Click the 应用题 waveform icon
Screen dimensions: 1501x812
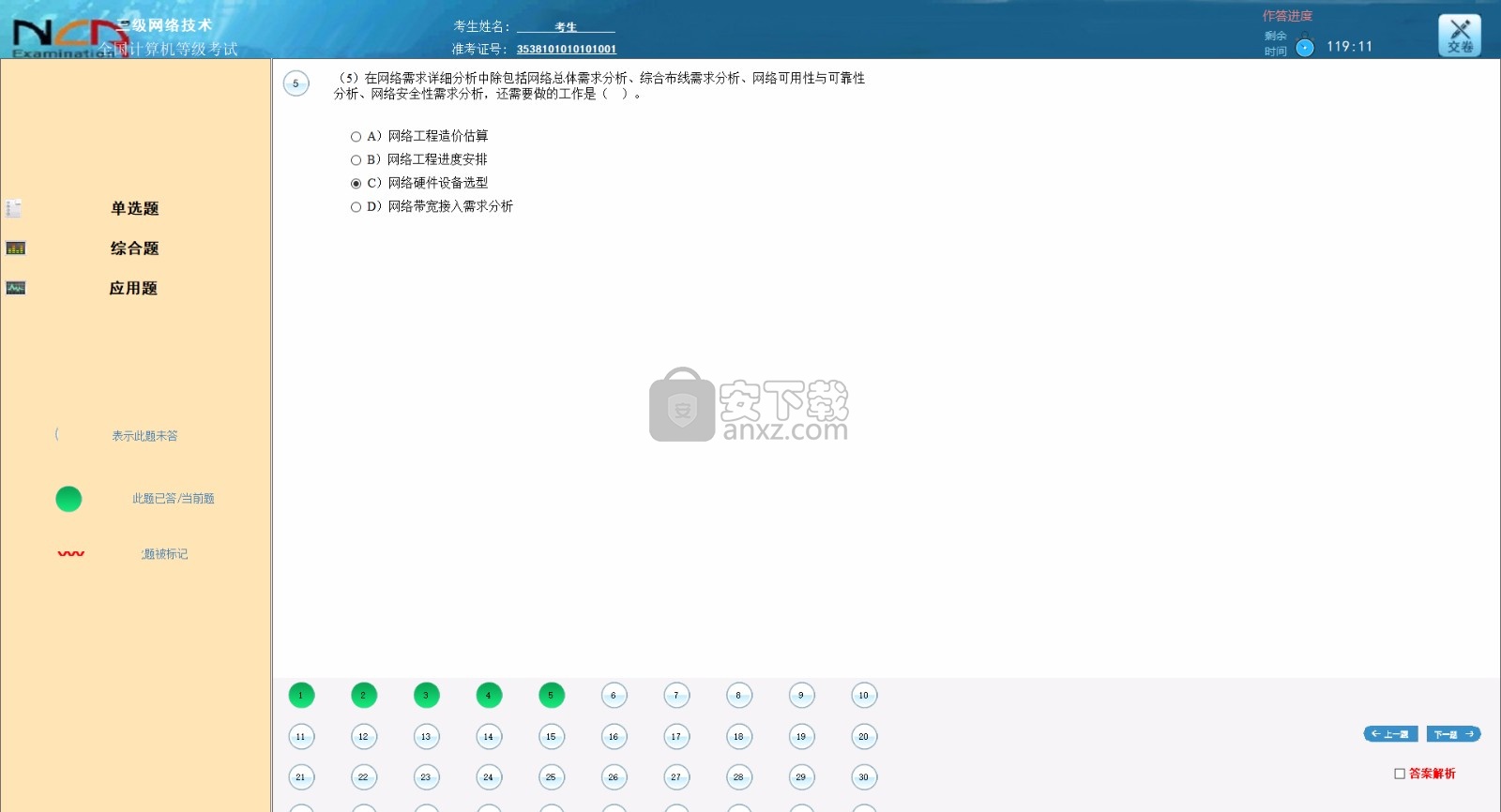(x=16, y=288)
